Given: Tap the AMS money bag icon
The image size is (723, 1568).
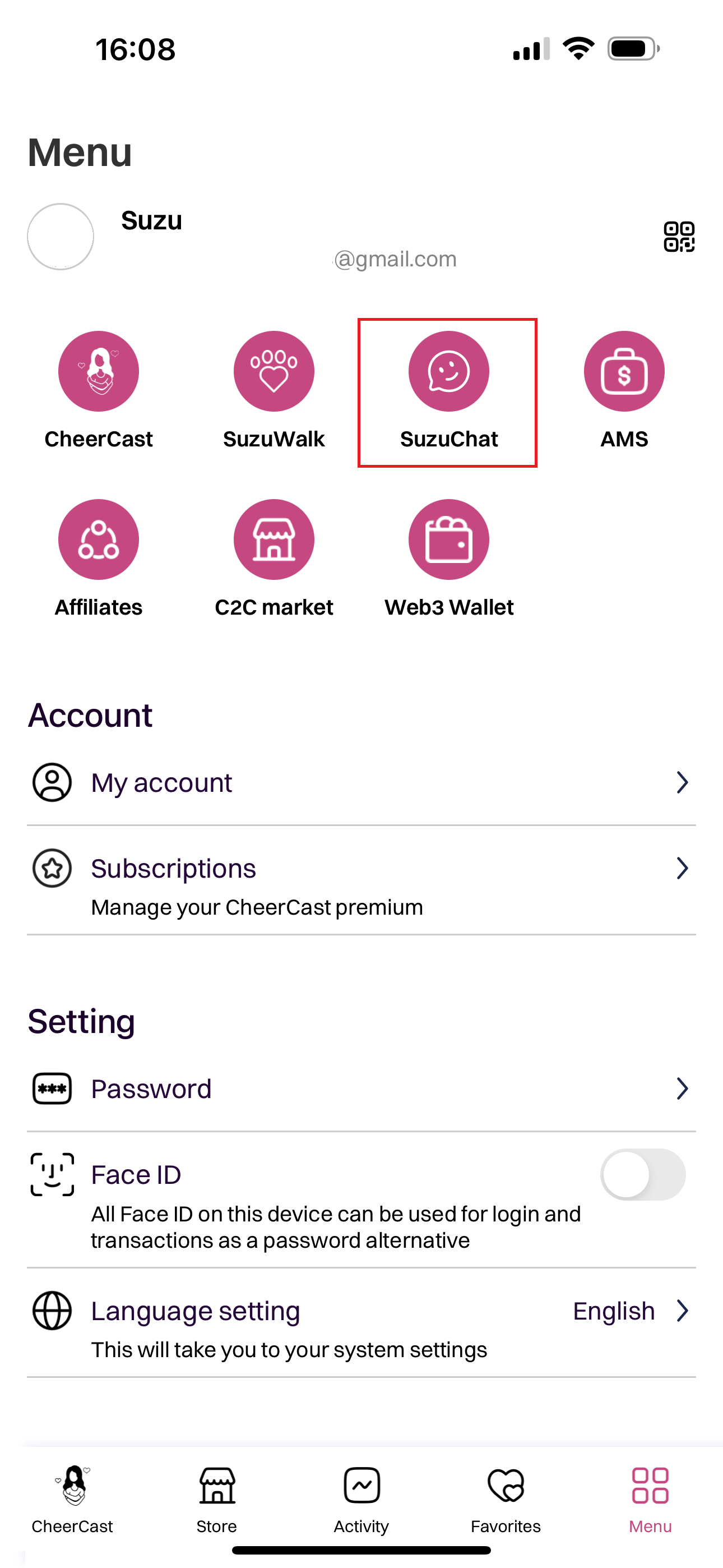Looking at the screenshot, I should (624, 371).
